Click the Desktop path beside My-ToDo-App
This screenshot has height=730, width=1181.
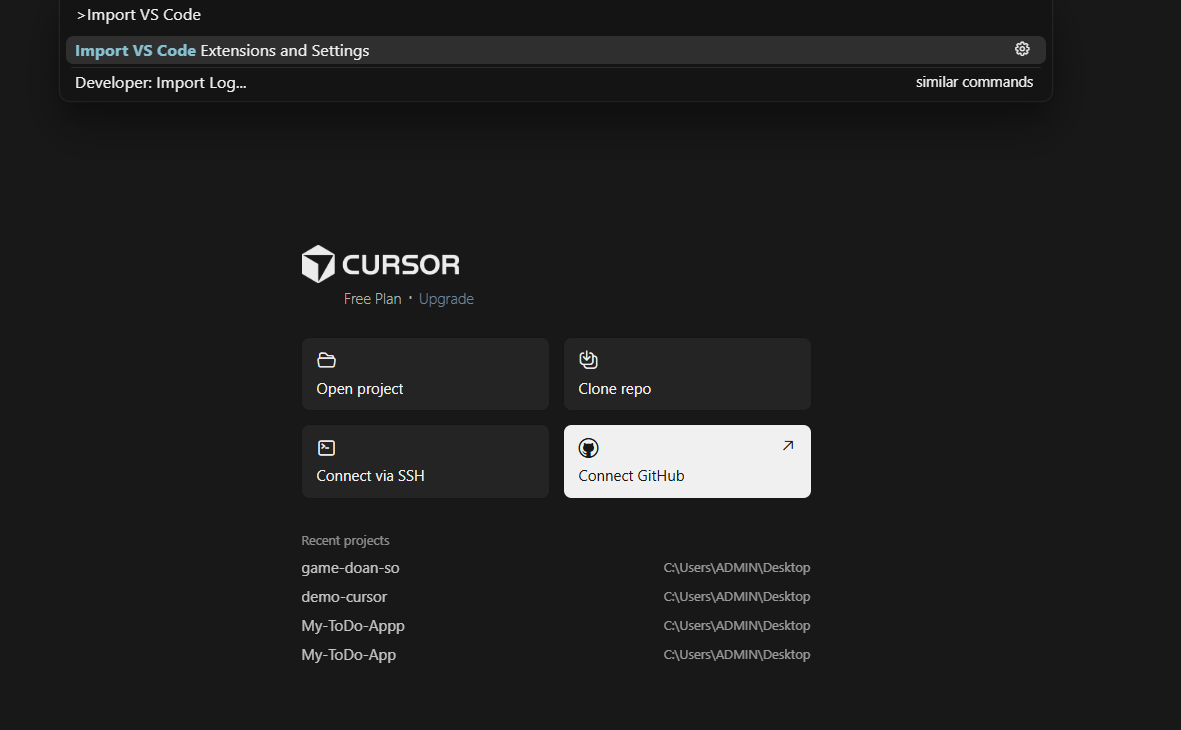coord(737,655)
